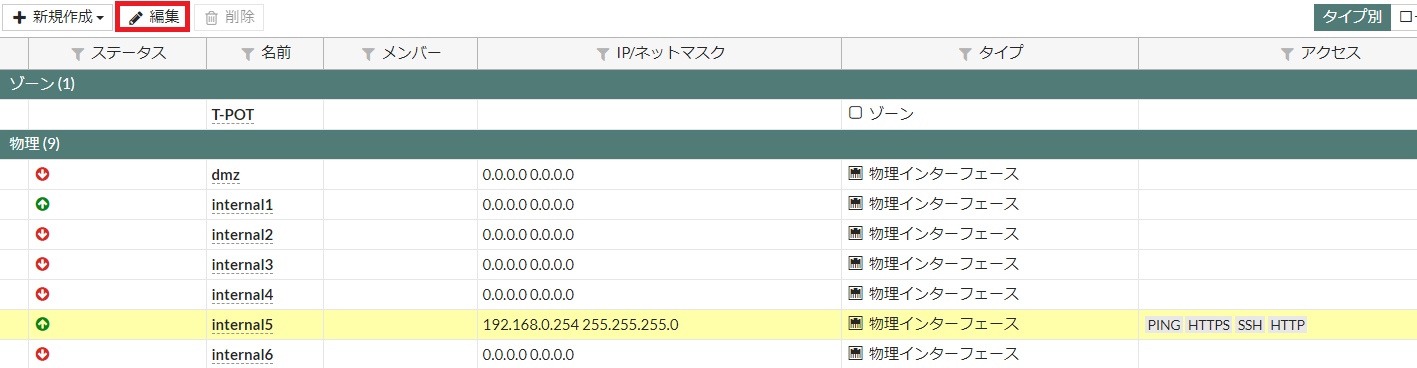1417x368 pixels.
Task: Click the physical interface icon for internal1
Action: [855, 204]
